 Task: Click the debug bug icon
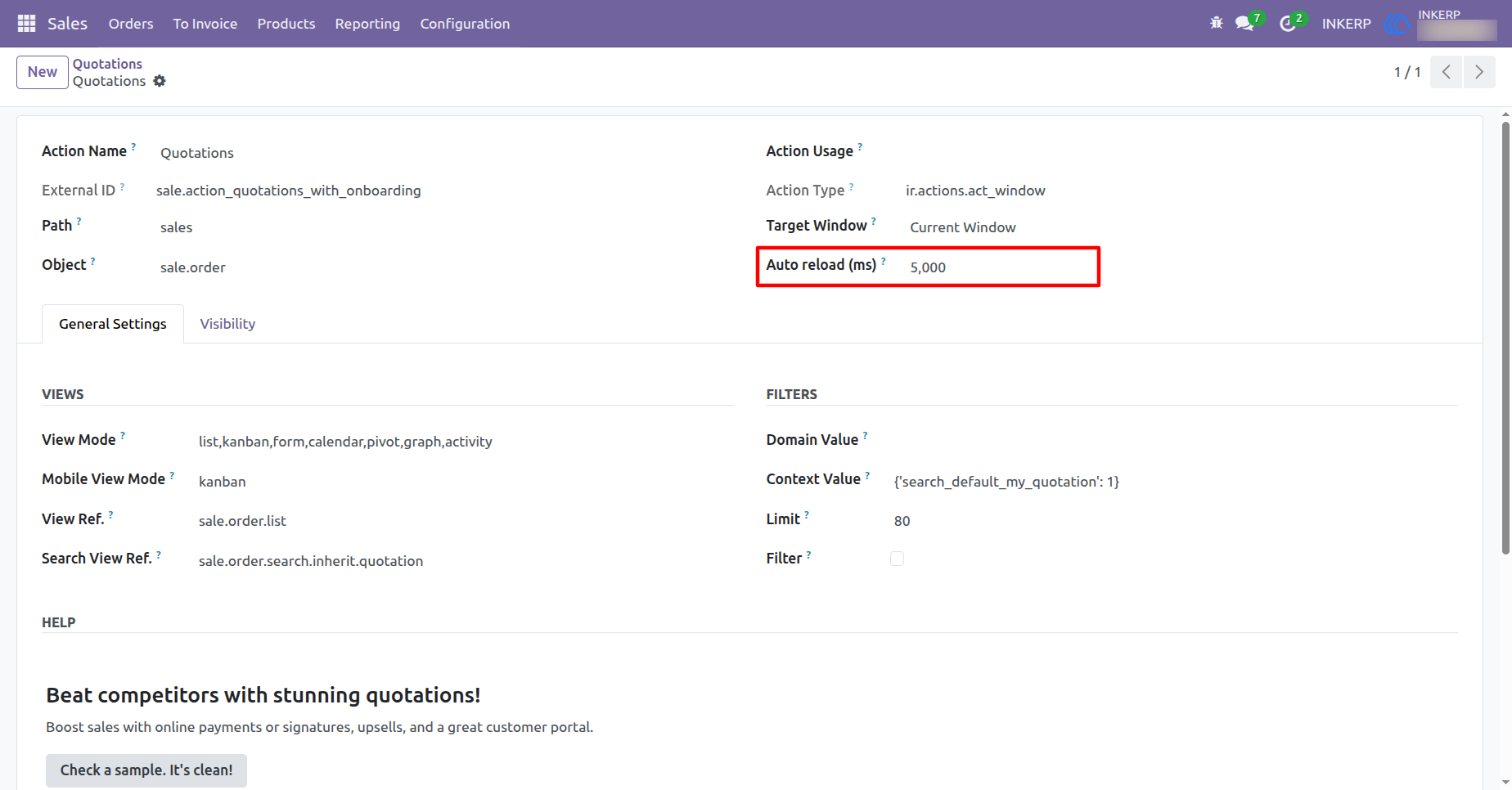click(1217, 23)
